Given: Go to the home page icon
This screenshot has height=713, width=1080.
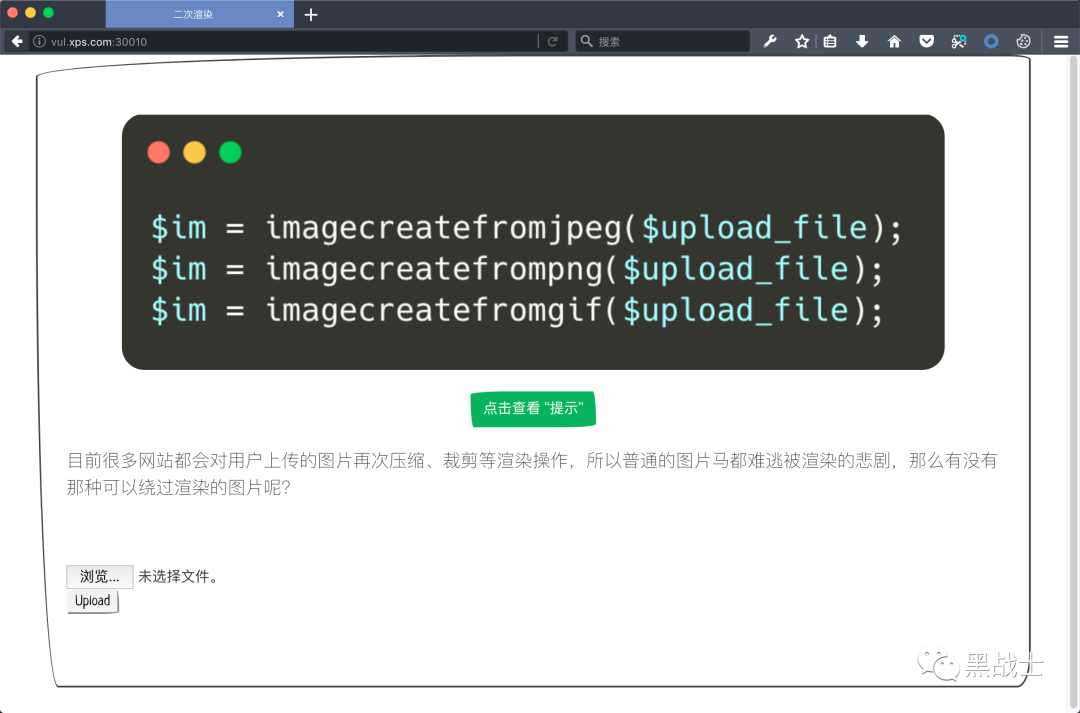Looking at the screenshot, I should coord(894,41).
